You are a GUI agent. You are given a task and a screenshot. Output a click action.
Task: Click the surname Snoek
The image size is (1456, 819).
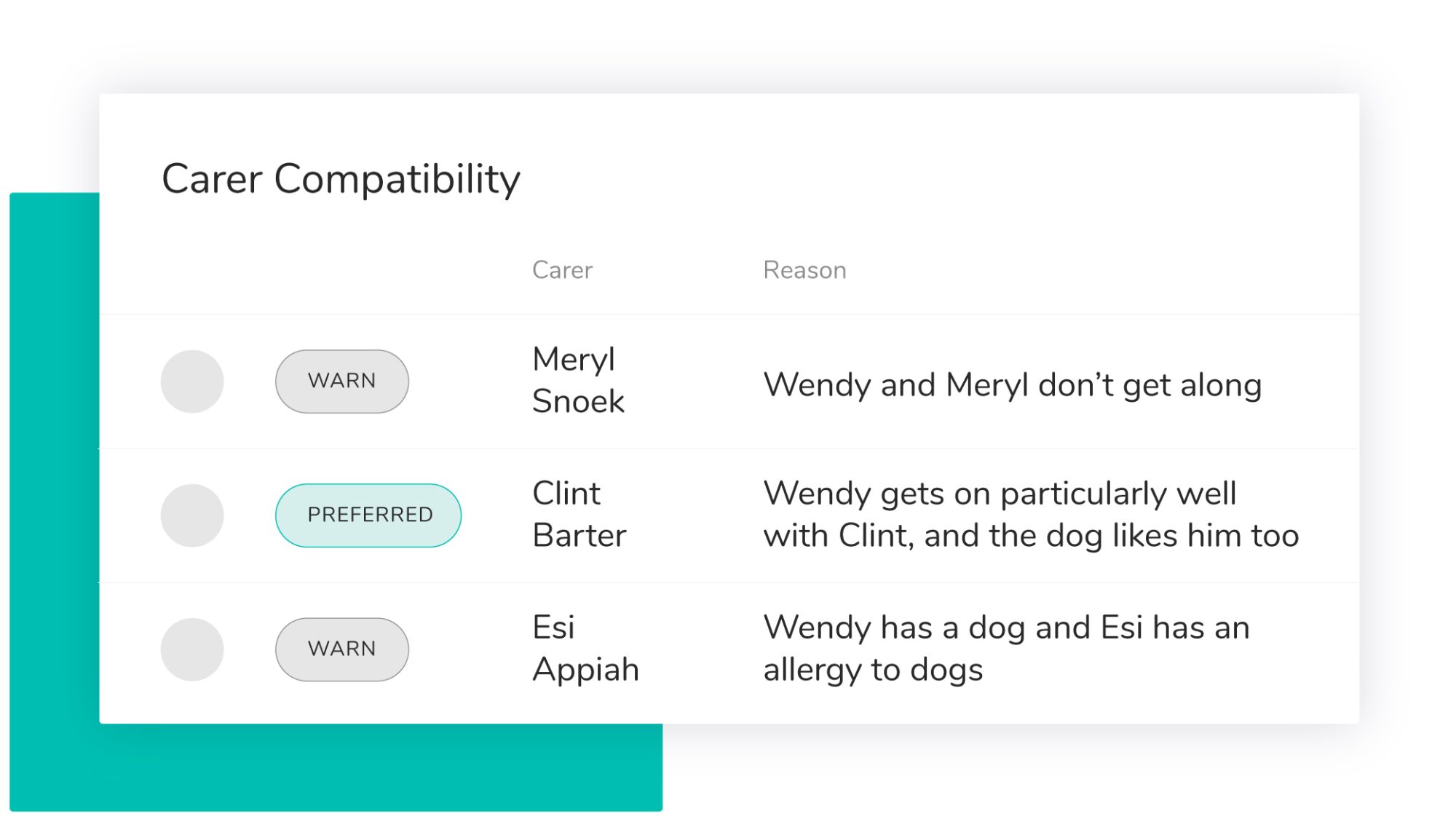point(578,402)
